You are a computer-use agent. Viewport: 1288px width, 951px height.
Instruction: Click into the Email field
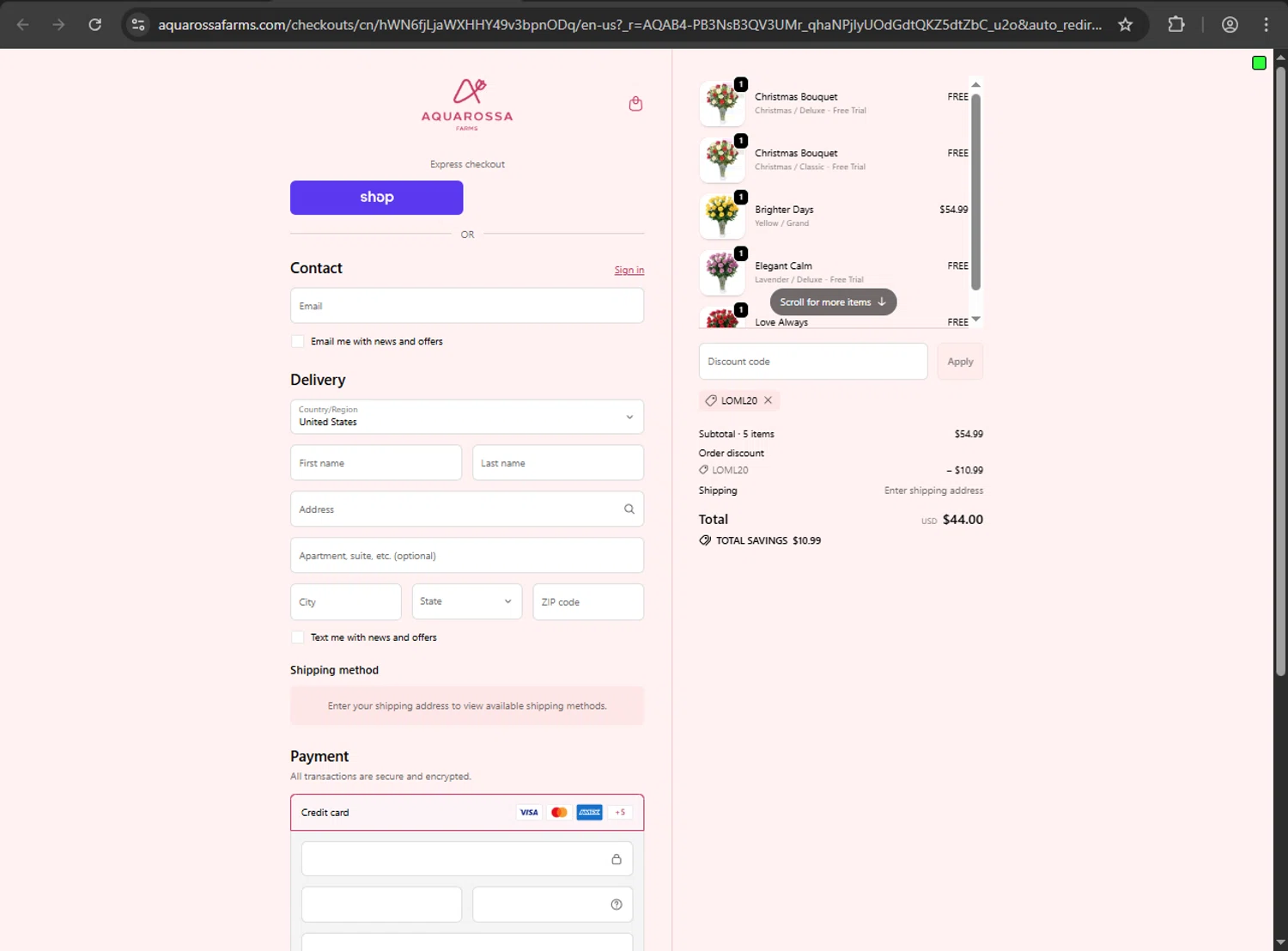point(467,306)
